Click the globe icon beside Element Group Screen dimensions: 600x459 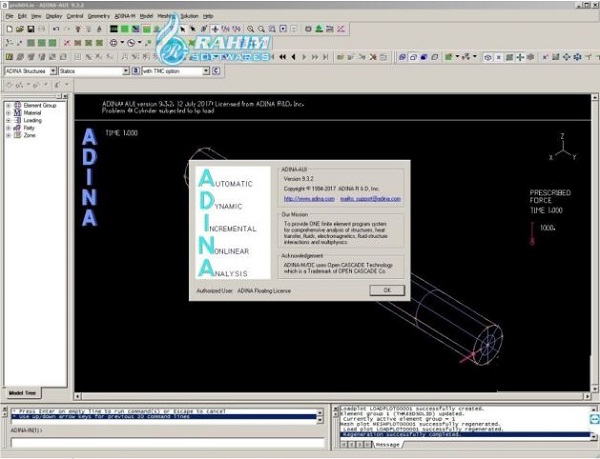coord(17,105)
